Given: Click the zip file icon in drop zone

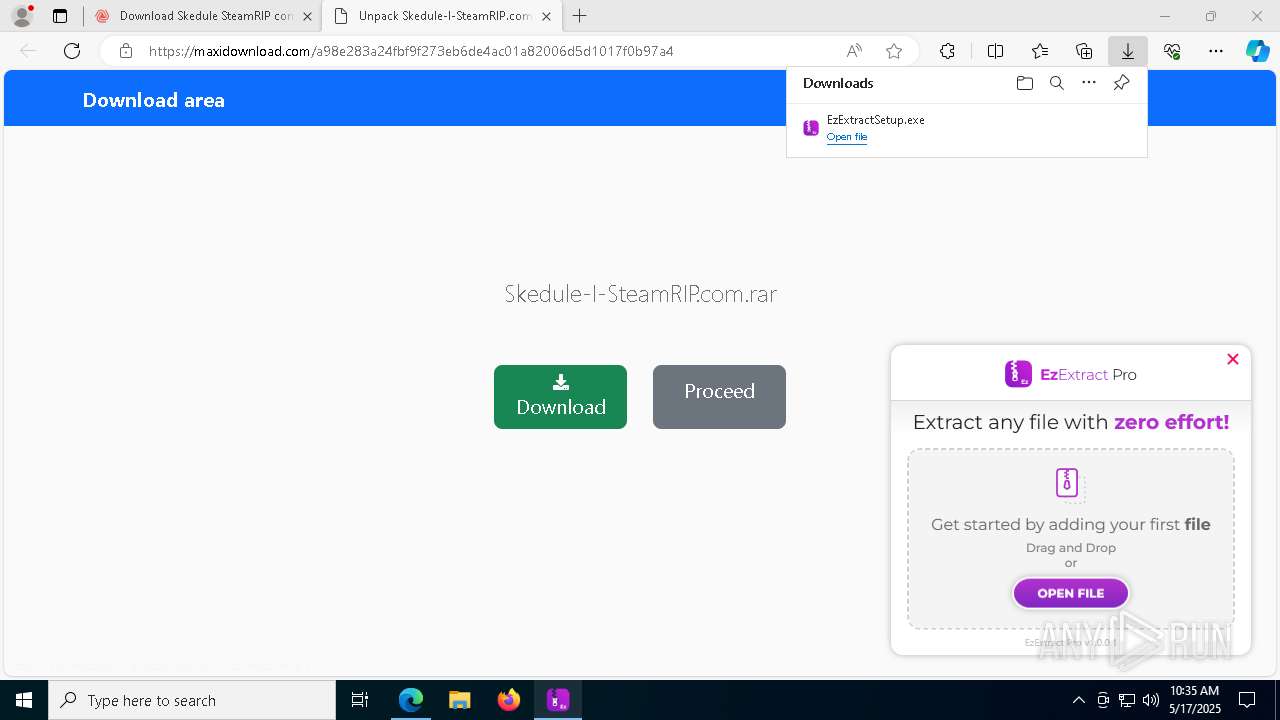Looking at the screenshot, I should (1069, 483).
